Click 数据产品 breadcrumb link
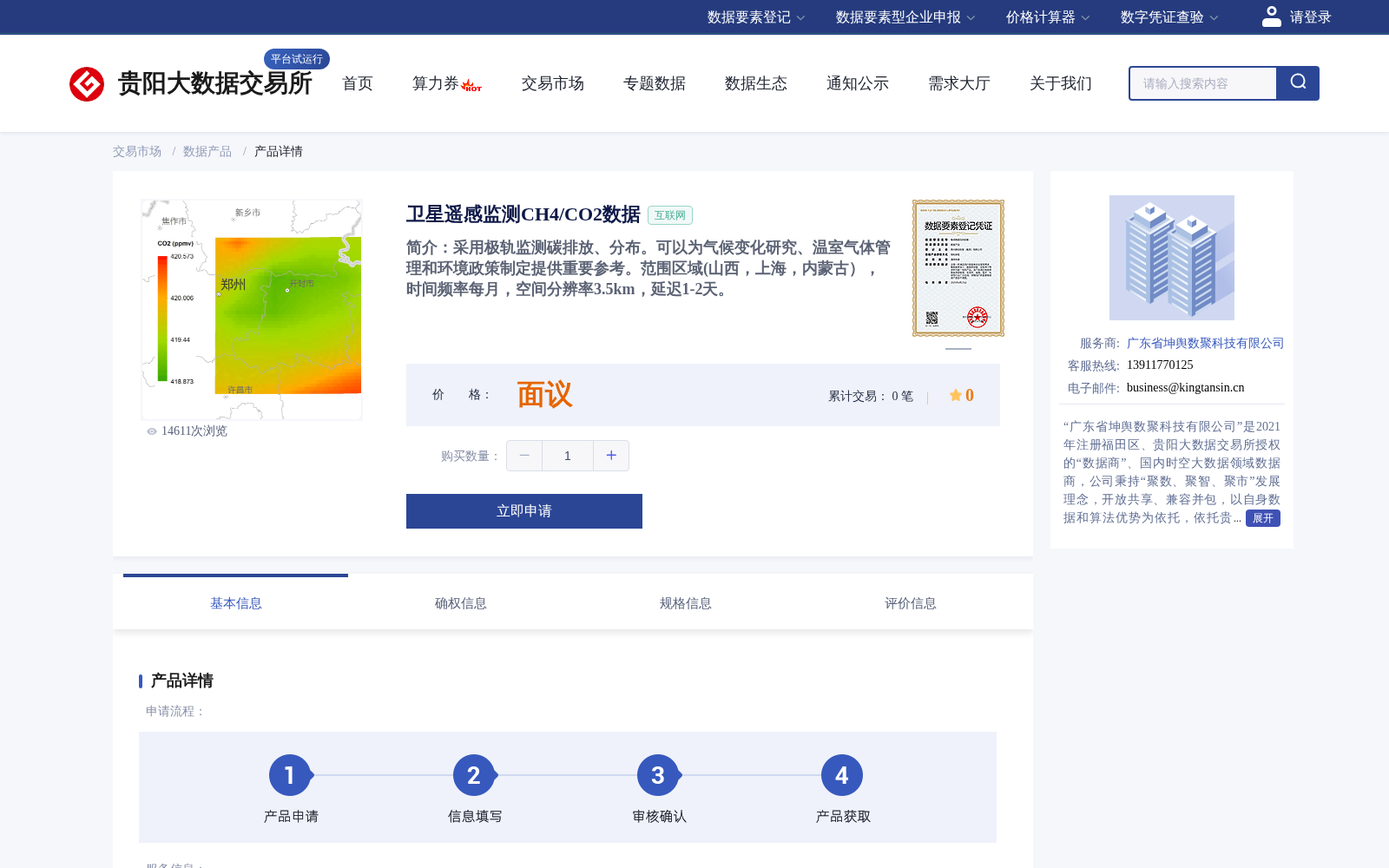Viewport: 1389px width, 868px height. pyautogui.click(x=207, y=151)
